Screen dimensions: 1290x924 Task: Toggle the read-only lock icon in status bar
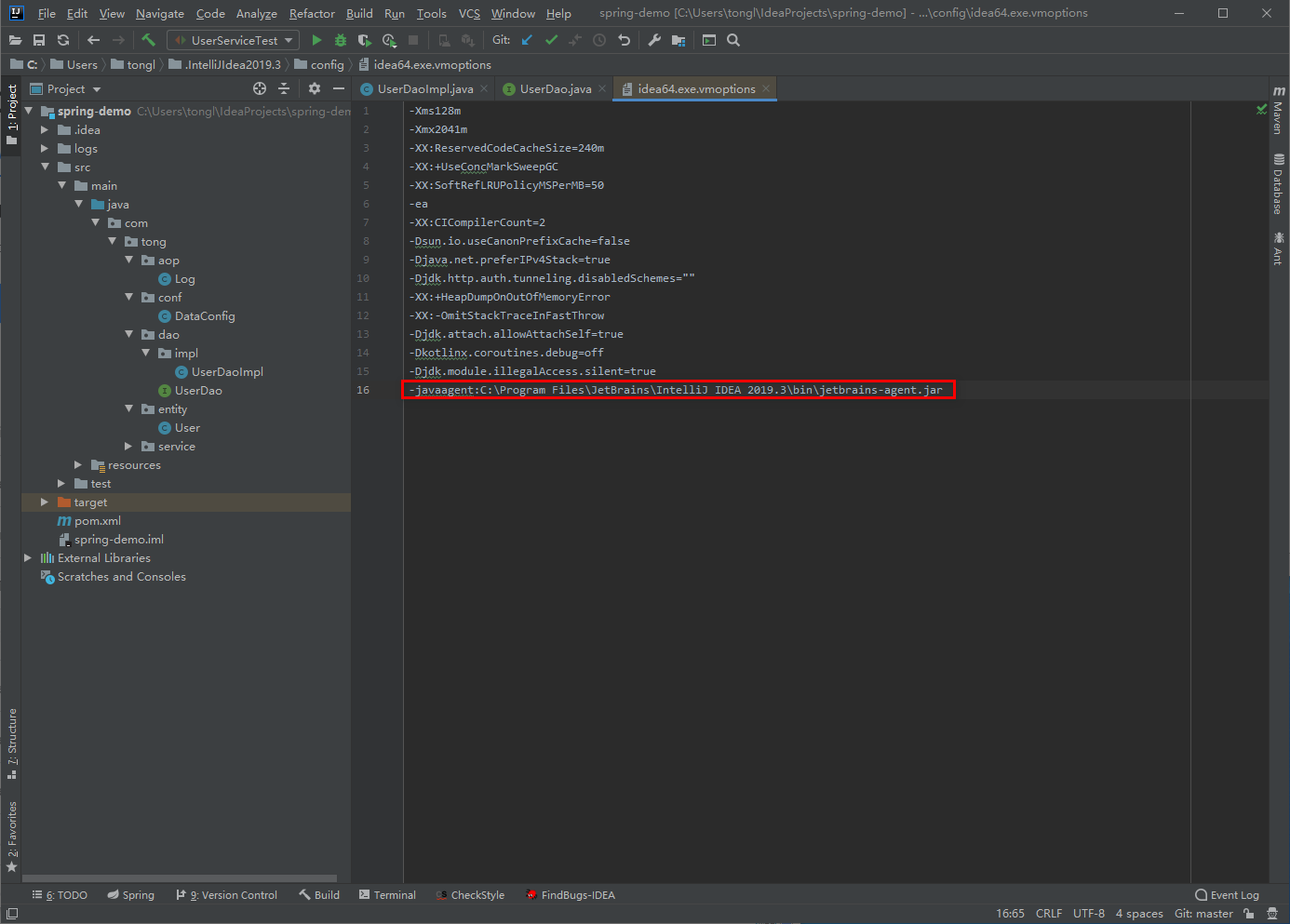[1249, 914]
